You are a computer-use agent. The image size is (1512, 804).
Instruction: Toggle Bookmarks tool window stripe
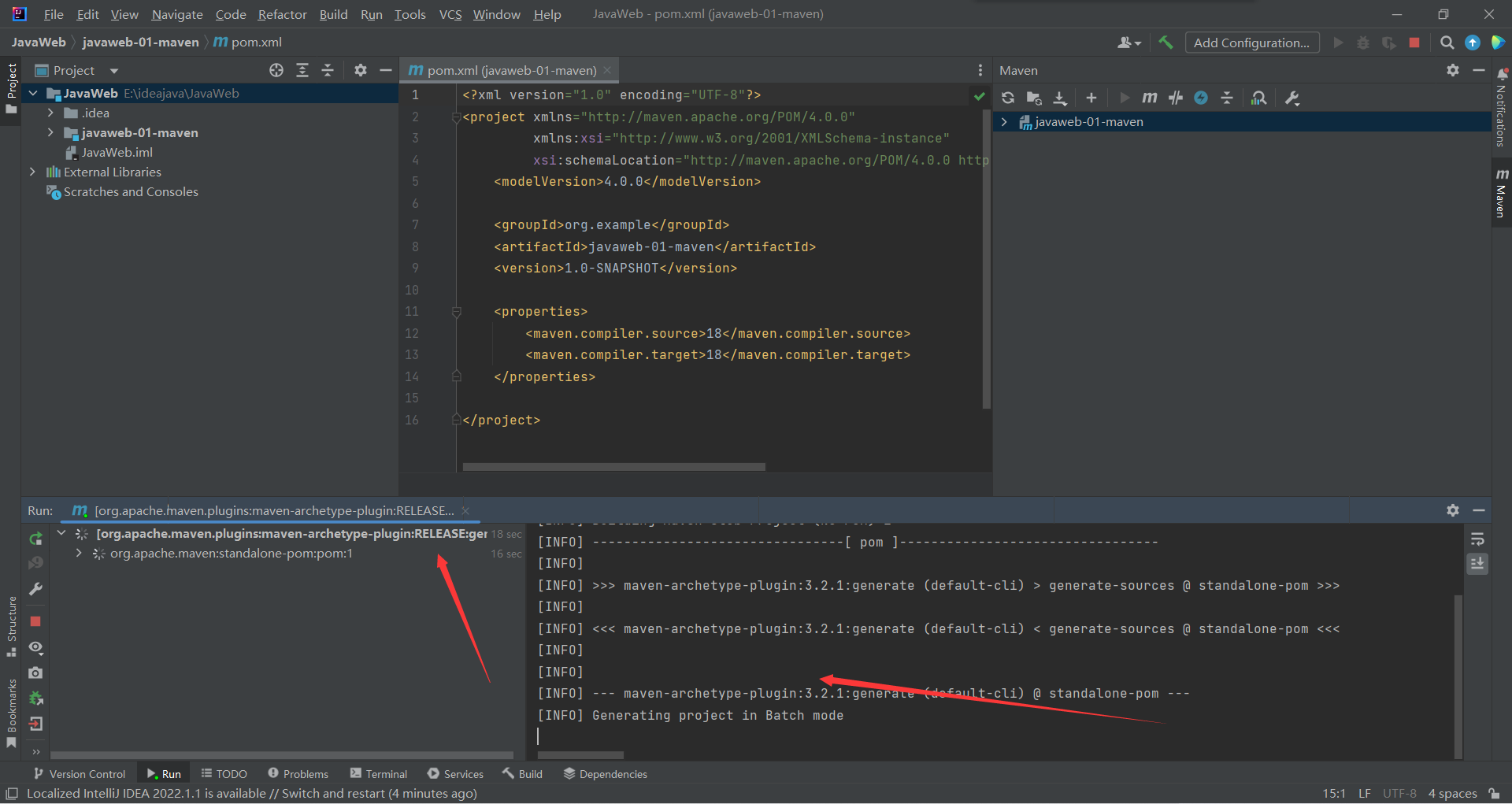coord(11,713)
